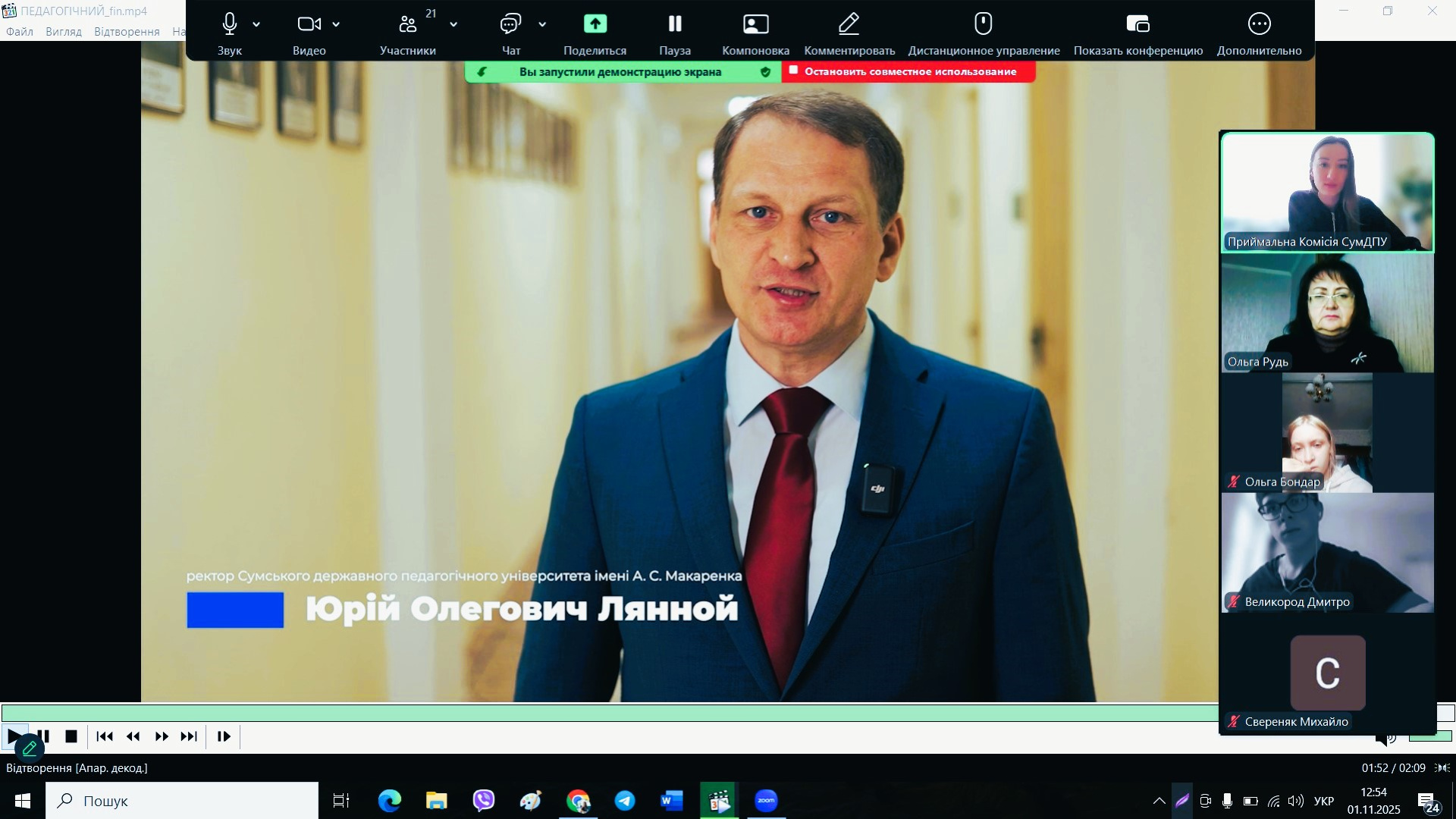Open the Файл menu

(20, 32)
